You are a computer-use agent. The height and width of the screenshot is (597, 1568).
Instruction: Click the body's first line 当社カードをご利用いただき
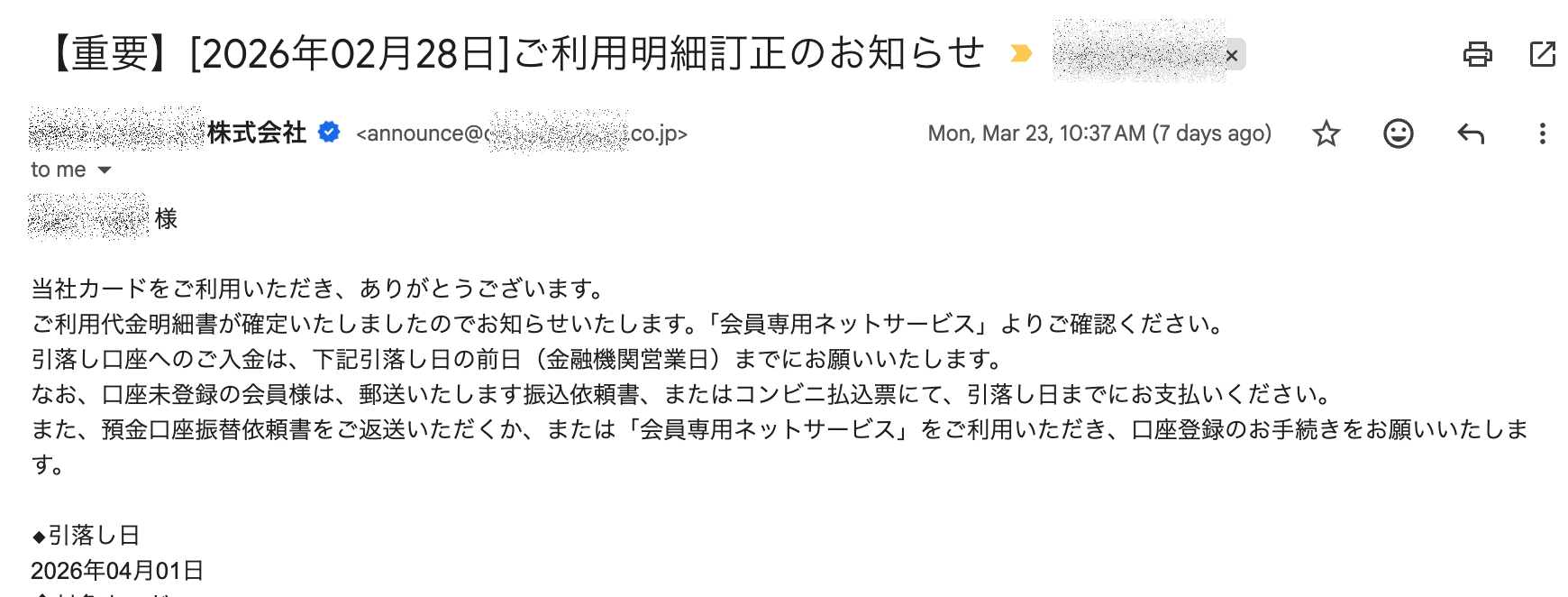318,289
